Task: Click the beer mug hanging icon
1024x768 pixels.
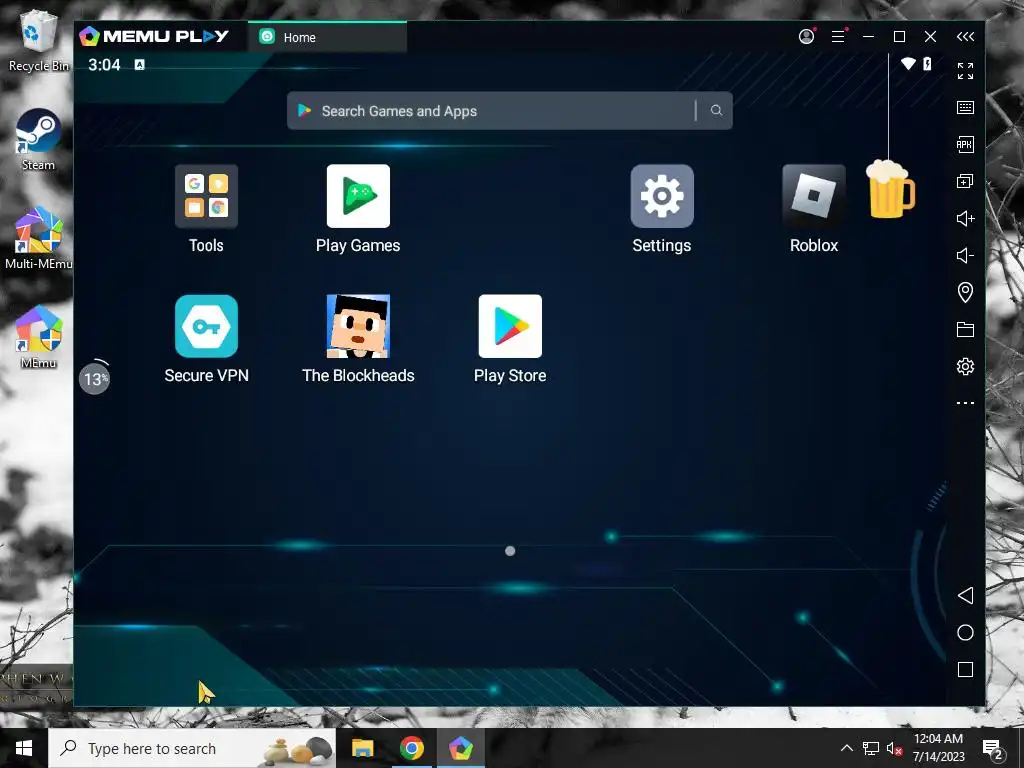Action: point(889,188)
